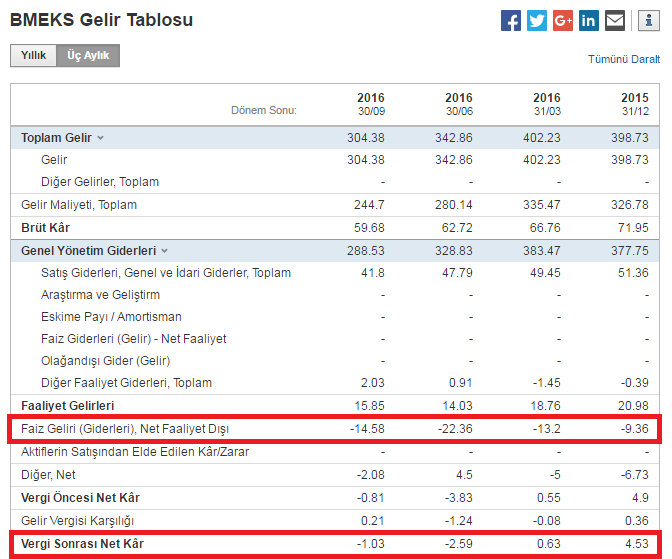Click Faaliyet Gelirleri value 20.98
The image size is (672, 559).
click(x=633, y=406)
